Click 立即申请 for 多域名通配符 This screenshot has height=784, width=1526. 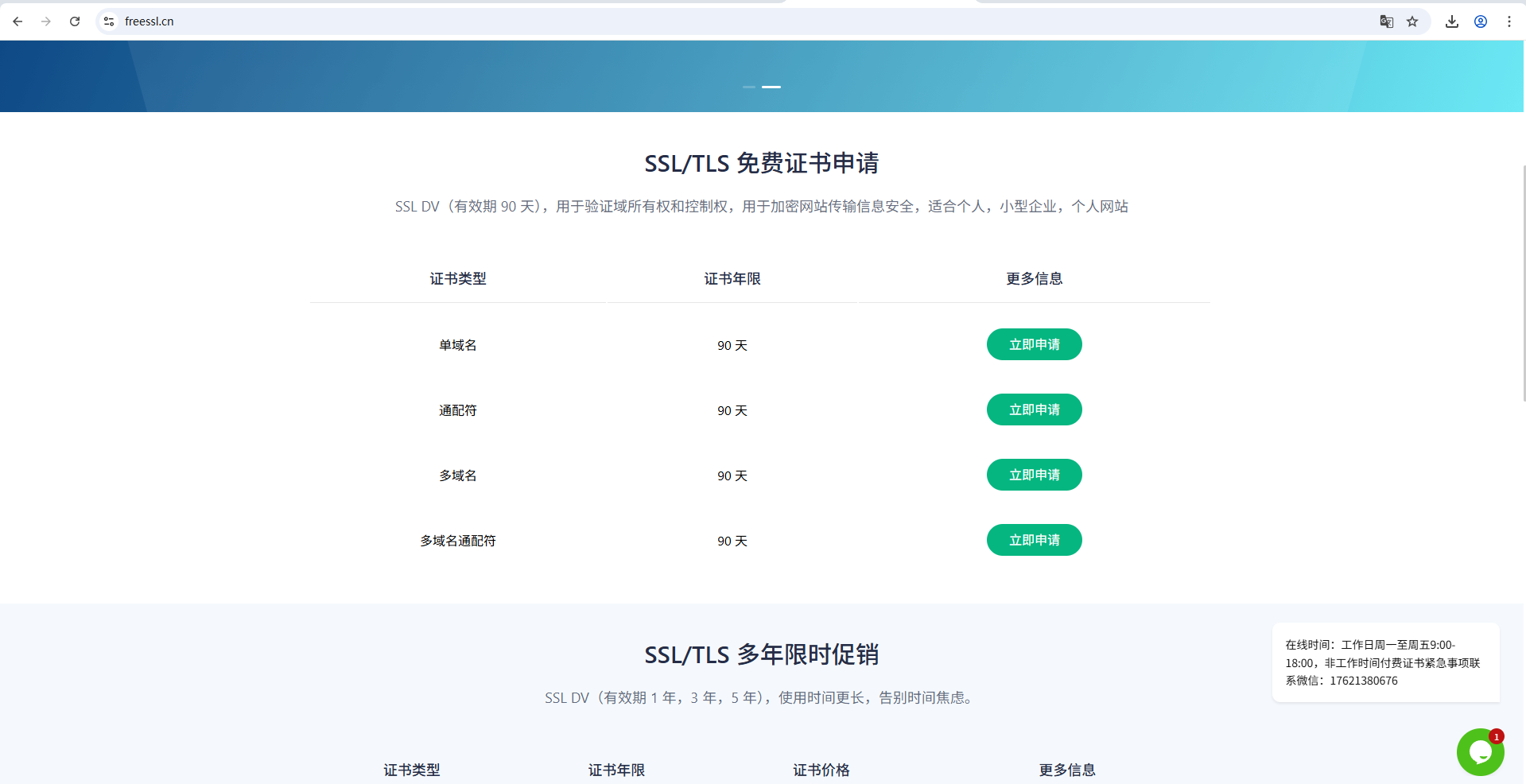(1034, 540)
